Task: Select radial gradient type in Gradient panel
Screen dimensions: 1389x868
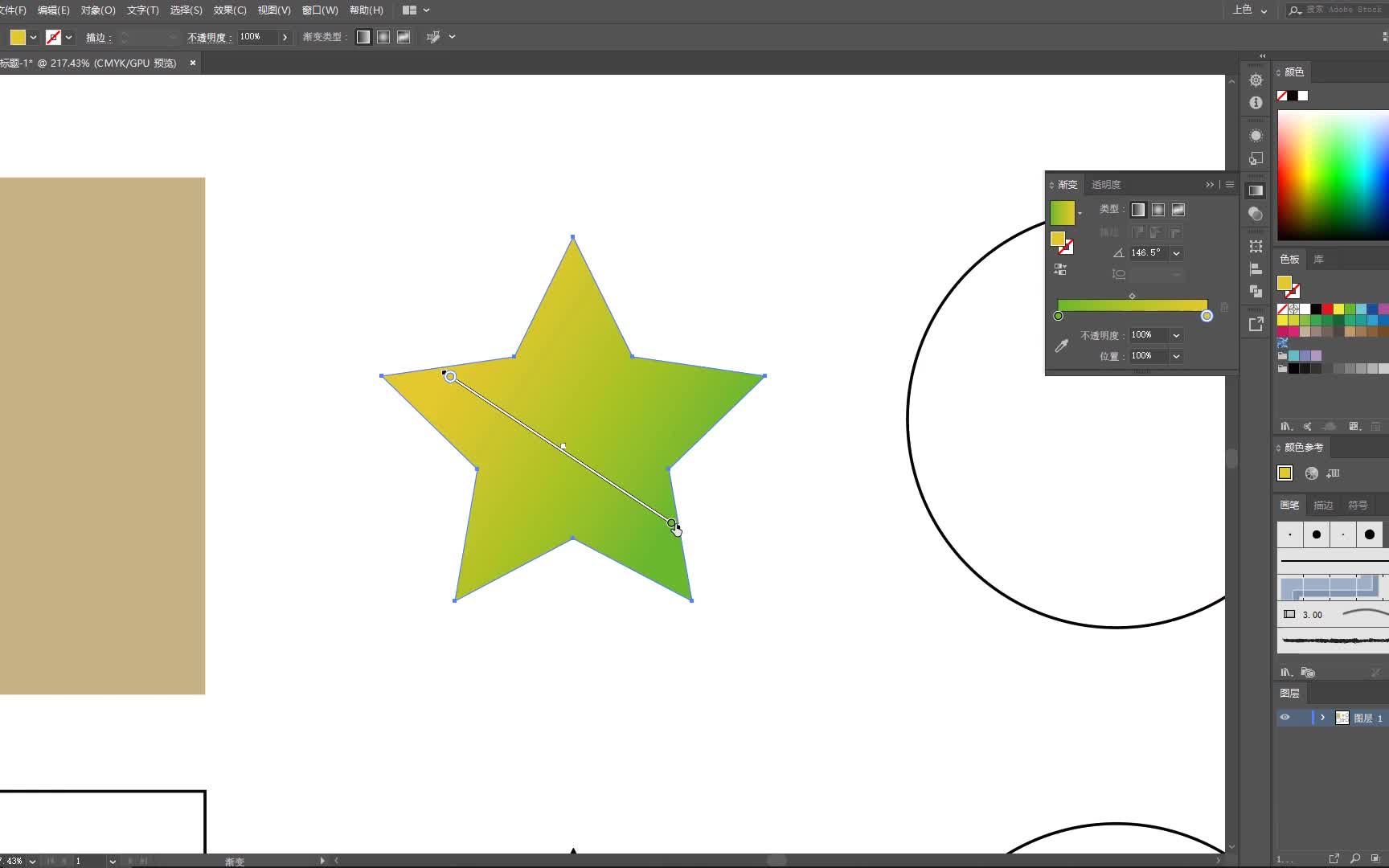Action: click(x=1158, y=210)
